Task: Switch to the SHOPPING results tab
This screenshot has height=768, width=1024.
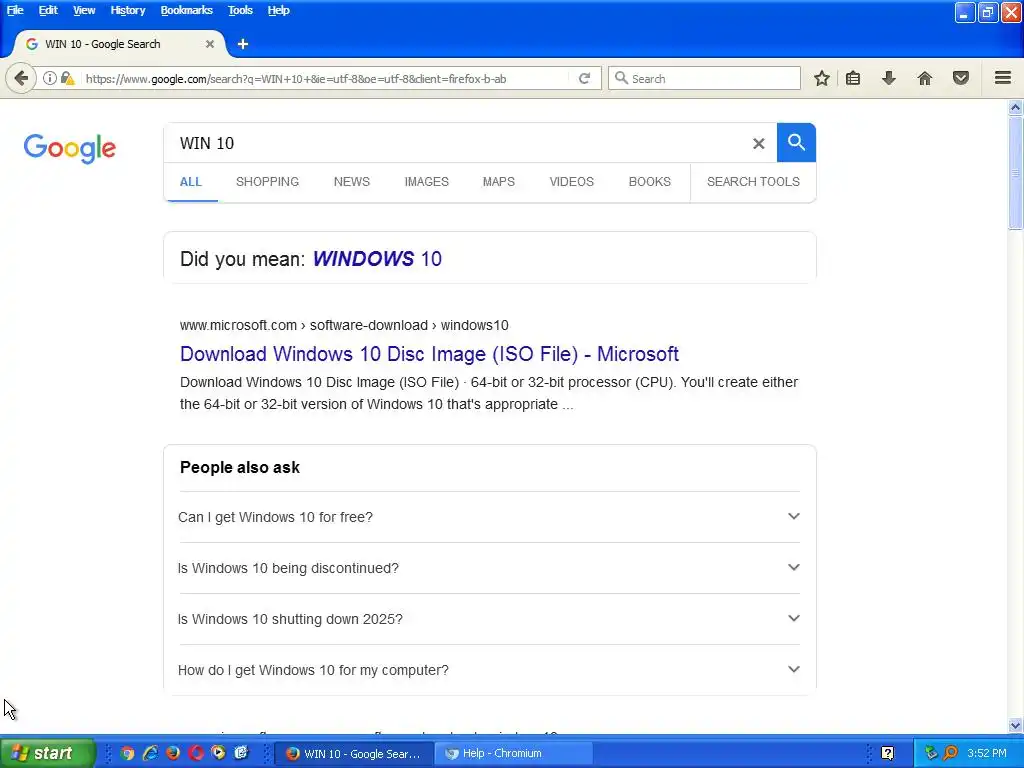Action: (x=267, y=182)
